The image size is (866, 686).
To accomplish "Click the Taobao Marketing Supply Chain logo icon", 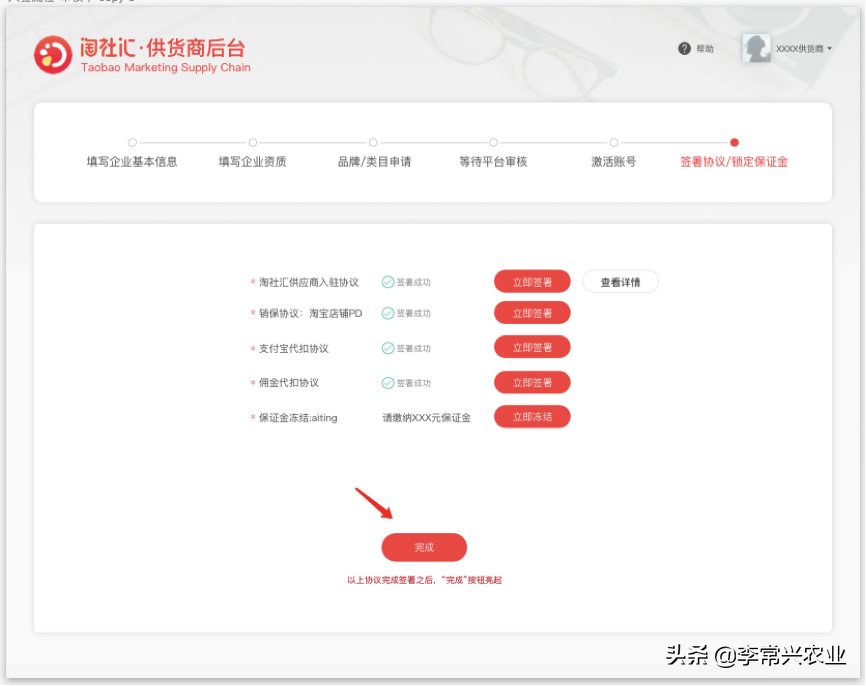I will pos(53,55).
